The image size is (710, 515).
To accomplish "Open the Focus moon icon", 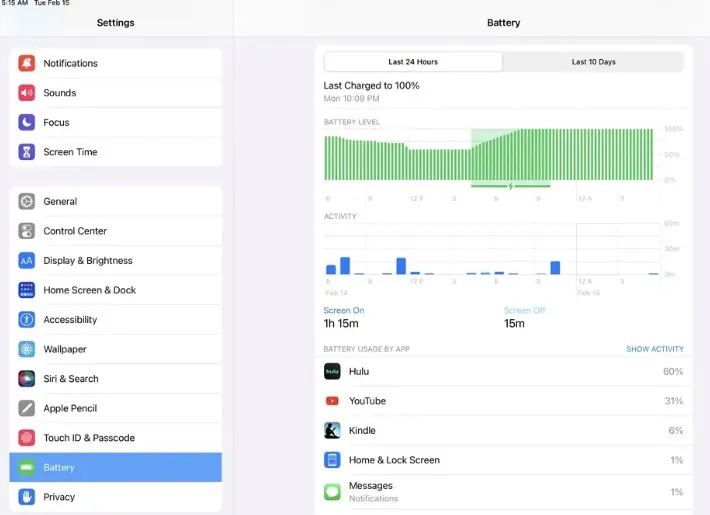I will 26,122.
